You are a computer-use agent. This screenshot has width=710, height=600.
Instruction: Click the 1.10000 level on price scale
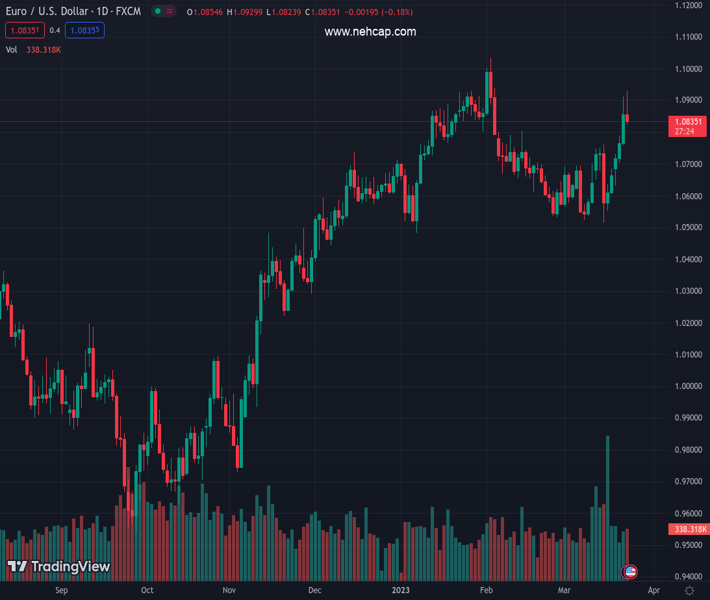point(686,69)
